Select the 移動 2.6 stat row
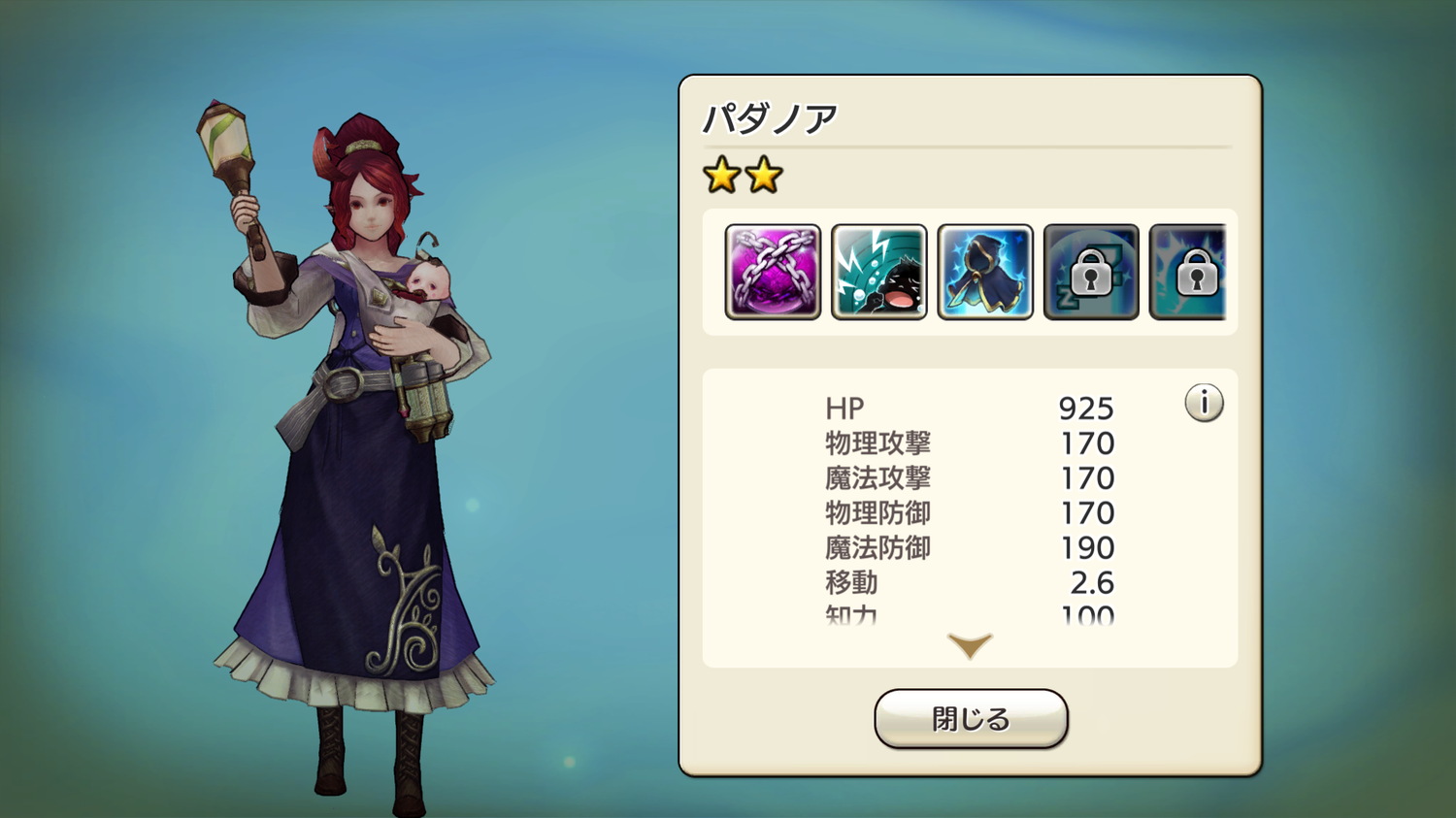 pyautogui.click(x=970, y=583)
